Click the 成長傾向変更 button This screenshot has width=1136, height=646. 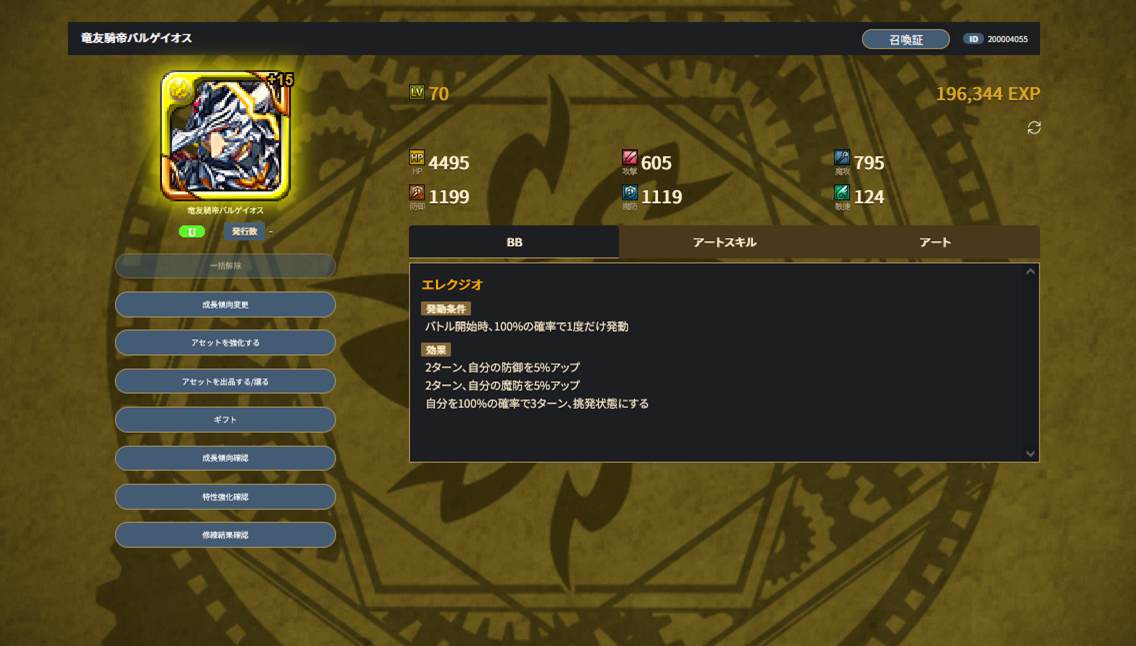tap(225, 305)
